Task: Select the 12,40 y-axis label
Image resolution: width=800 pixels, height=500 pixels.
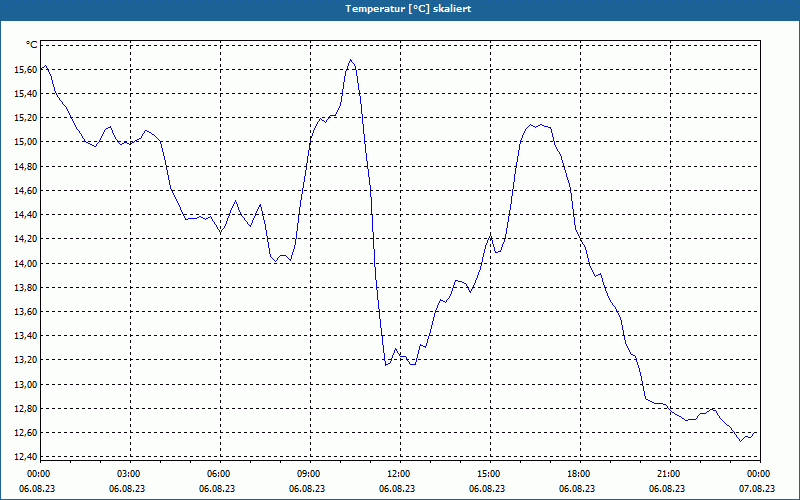Action: coord(26,457)
